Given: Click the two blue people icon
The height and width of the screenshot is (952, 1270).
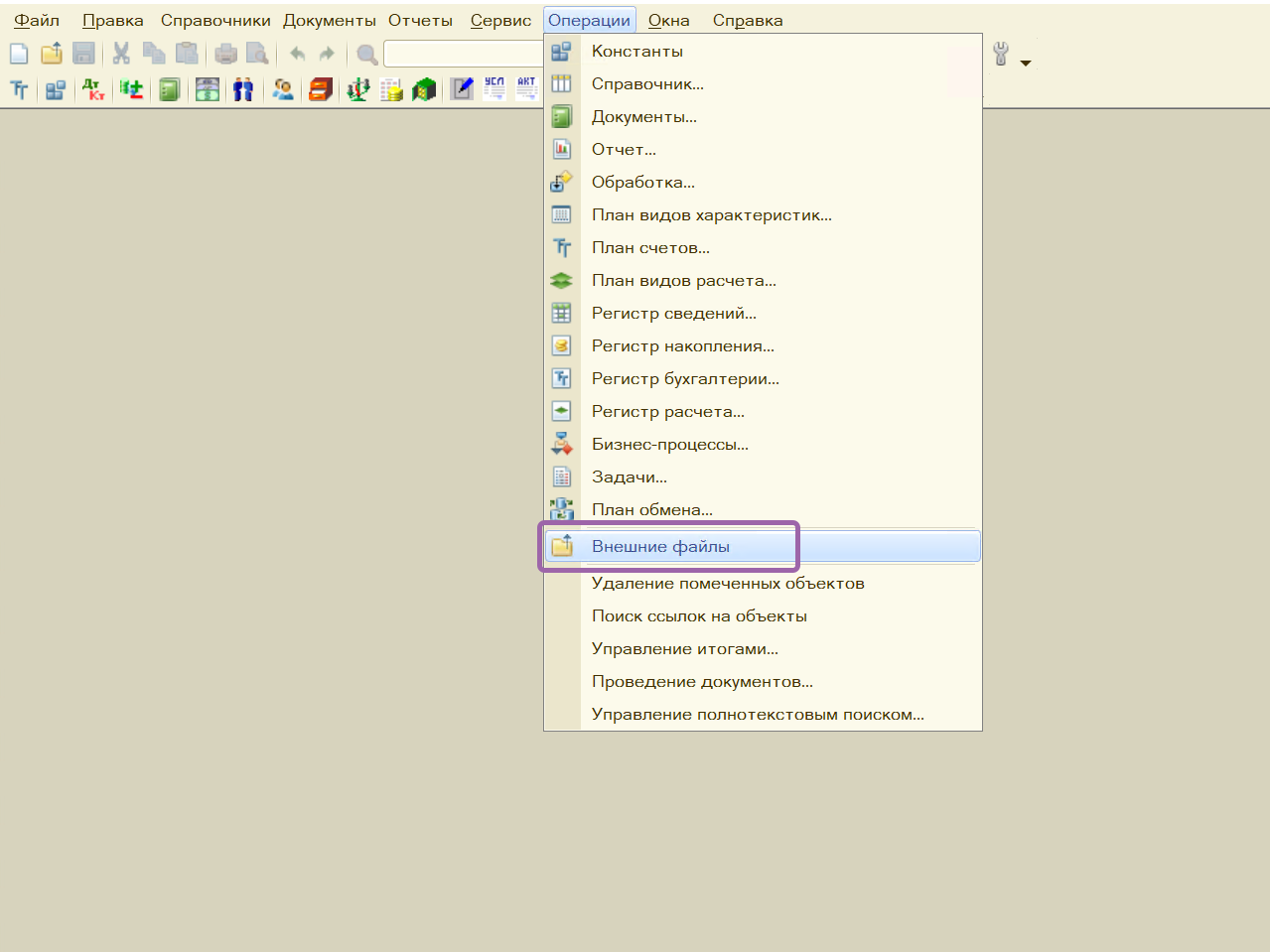Looking at the screenshot, I should (x=243, y=90).
